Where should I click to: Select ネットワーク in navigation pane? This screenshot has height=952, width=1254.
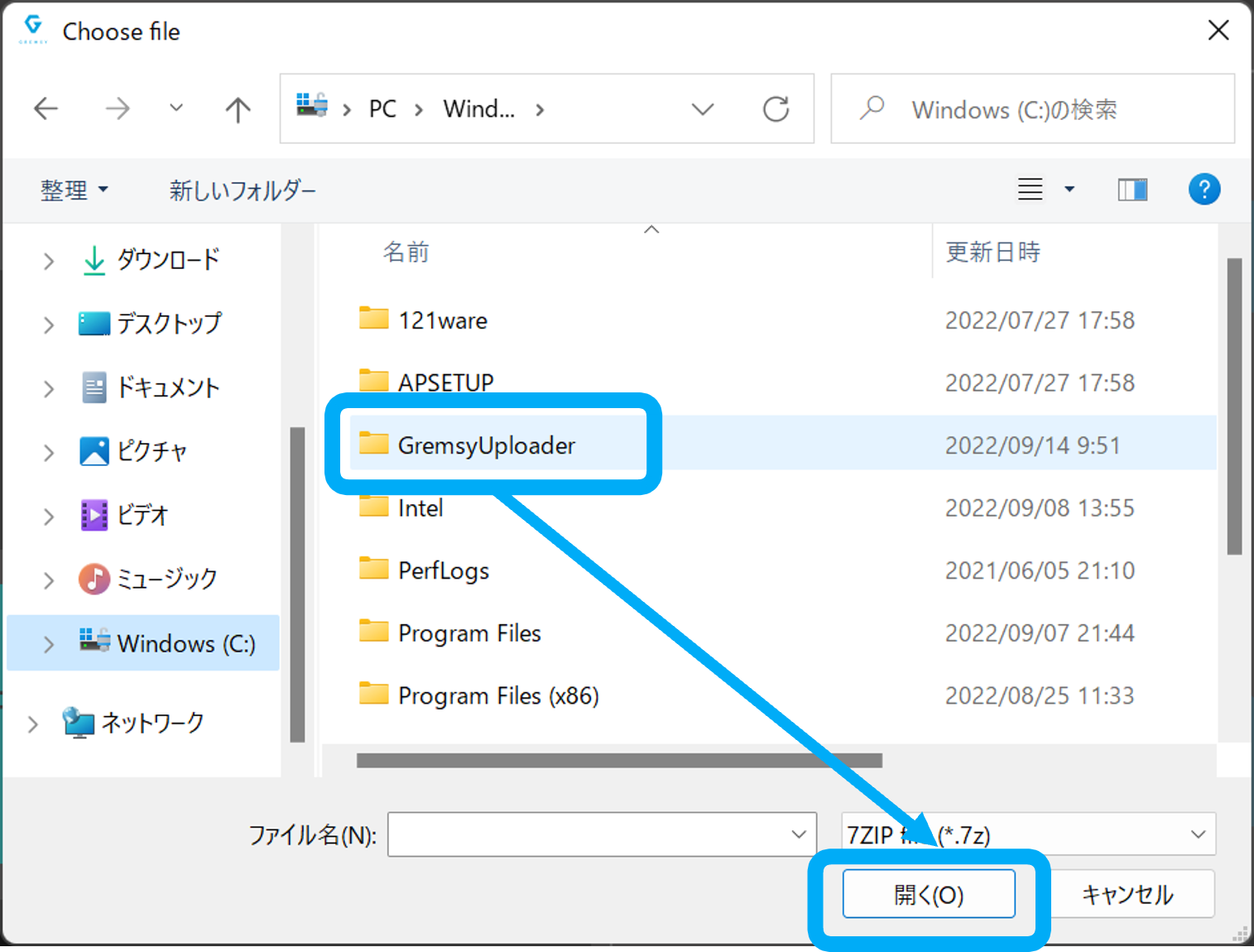click(x=133, y=723)
